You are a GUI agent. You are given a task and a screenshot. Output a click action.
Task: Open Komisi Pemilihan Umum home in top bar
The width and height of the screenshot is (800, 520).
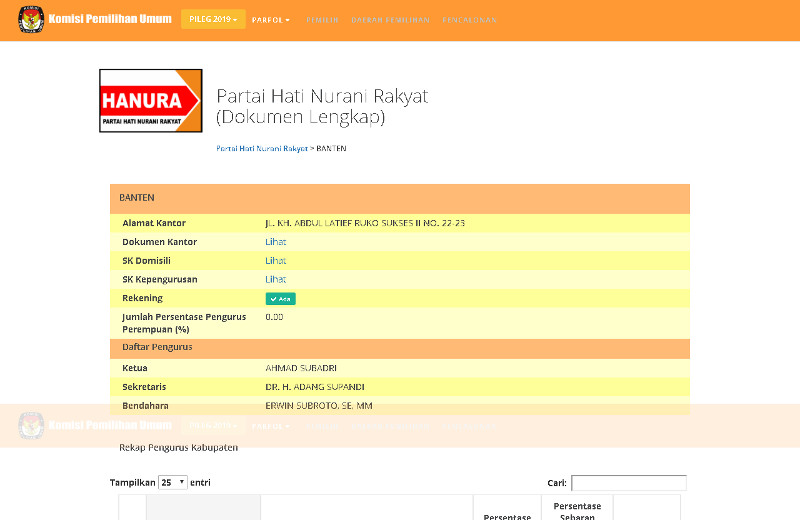click(110, 20)
